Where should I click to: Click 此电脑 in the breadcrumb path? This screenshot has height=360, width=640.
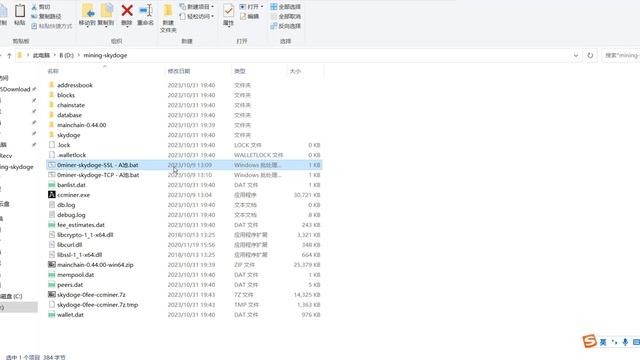(41, 56)
